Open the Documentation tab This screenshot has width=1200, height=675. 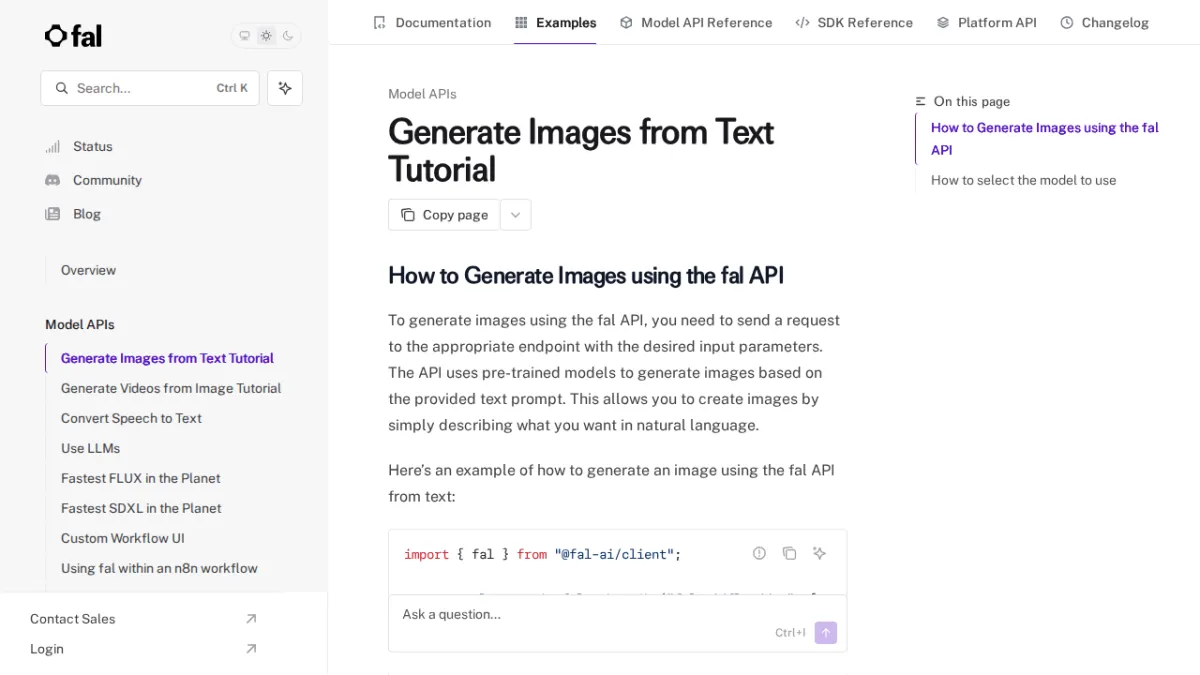pyautogui.click(x=432, y=22)
